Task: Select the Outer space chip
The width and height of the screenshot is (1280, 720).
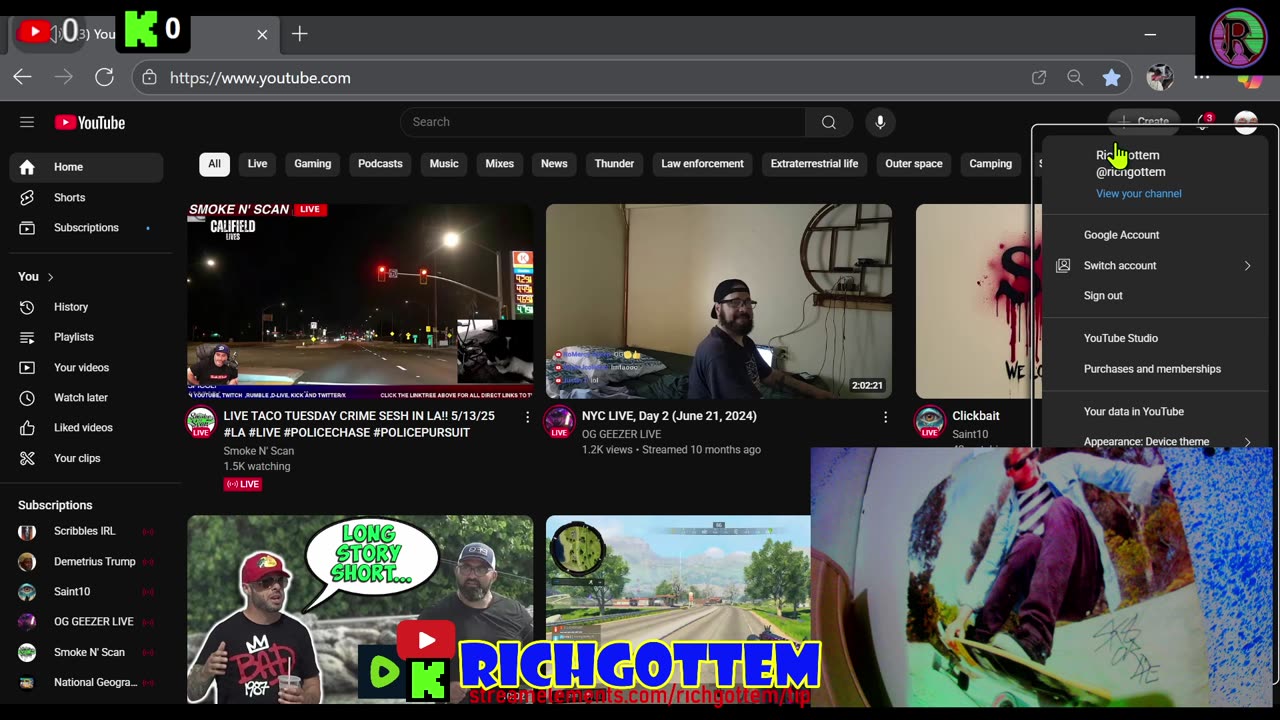Action: point(913,164)
